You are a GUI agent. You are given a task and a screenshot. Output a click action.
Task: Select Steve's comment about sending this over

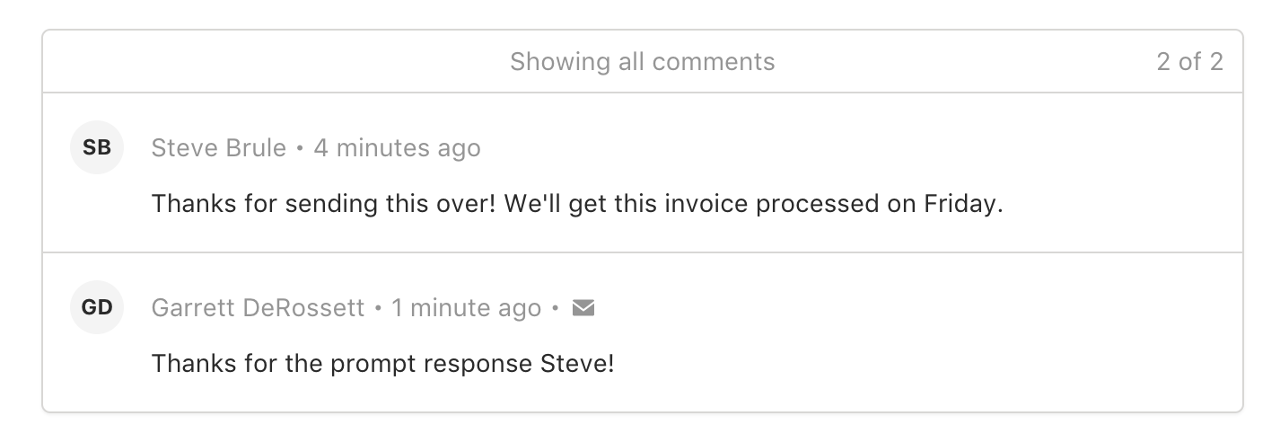(577, 204)
